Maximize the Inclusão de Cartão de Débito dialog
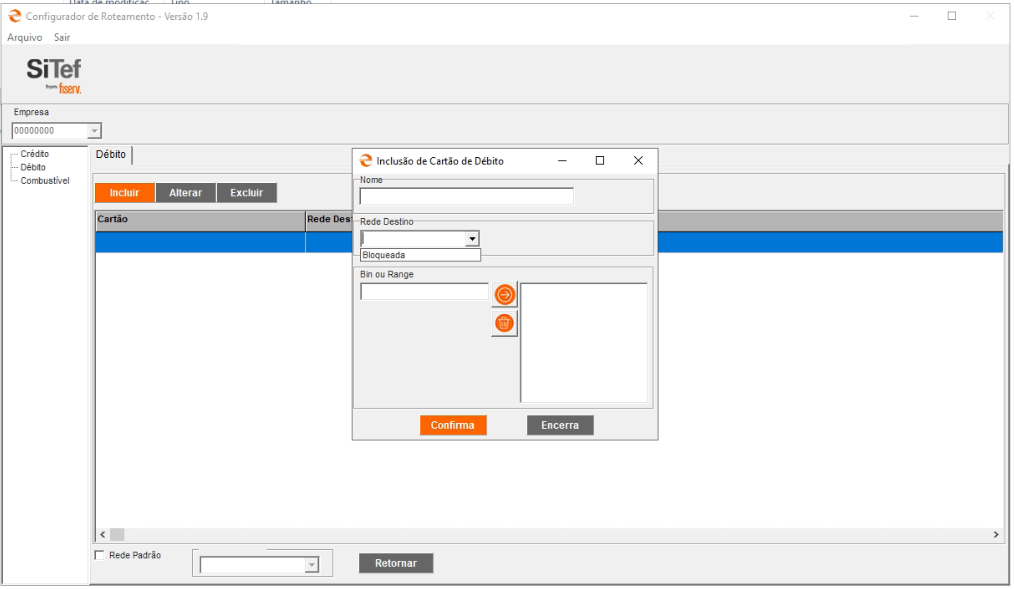The height and width of the screenshot is (589, 1014). pyautogui.click(x=600, y=160)
